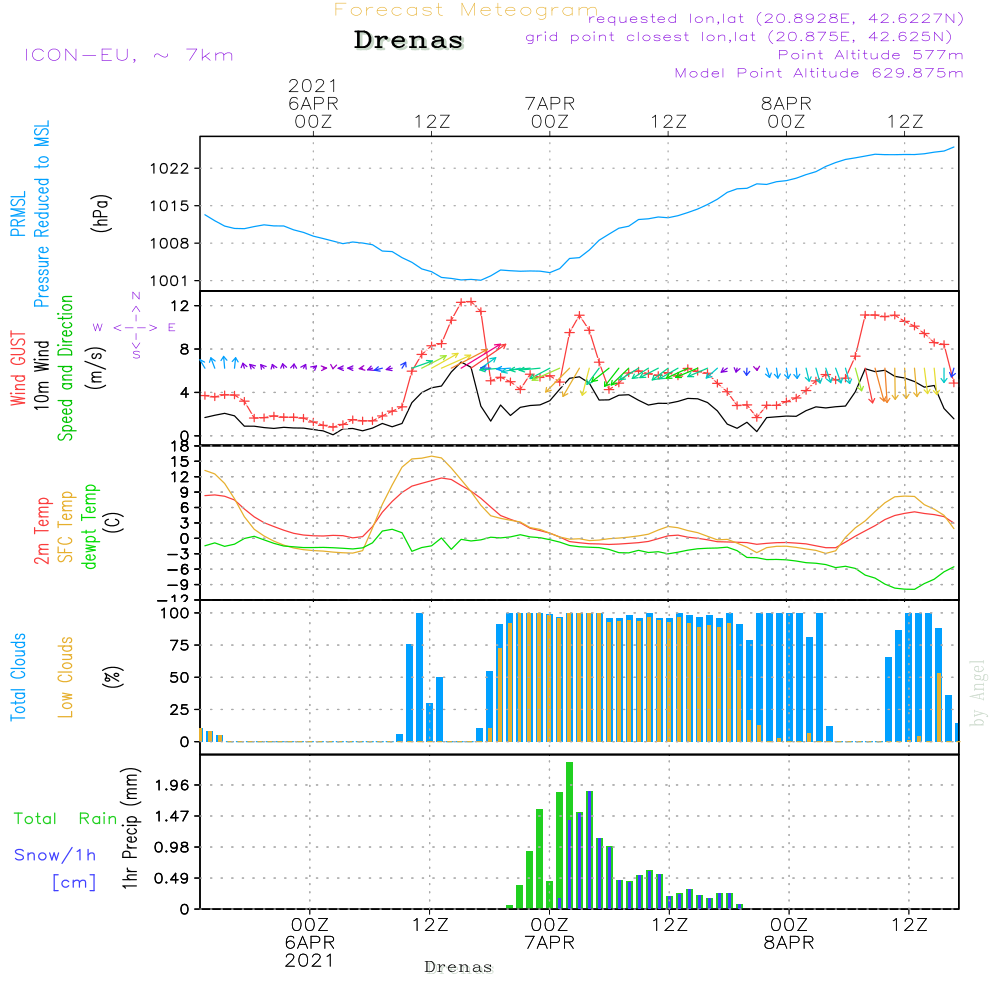The height and width of the screenshot is (1000, 1000).
Task: Click the dewpt Temp legend label
Action: (89, 526)
